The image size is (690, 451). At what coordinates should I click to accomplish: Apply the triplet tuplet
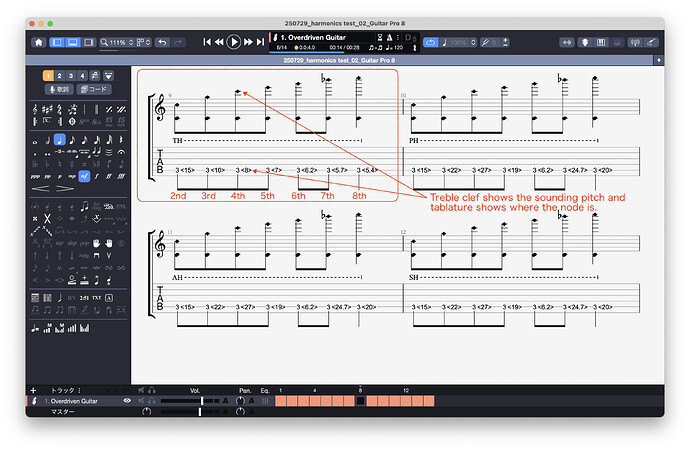[x=59, y=152]
